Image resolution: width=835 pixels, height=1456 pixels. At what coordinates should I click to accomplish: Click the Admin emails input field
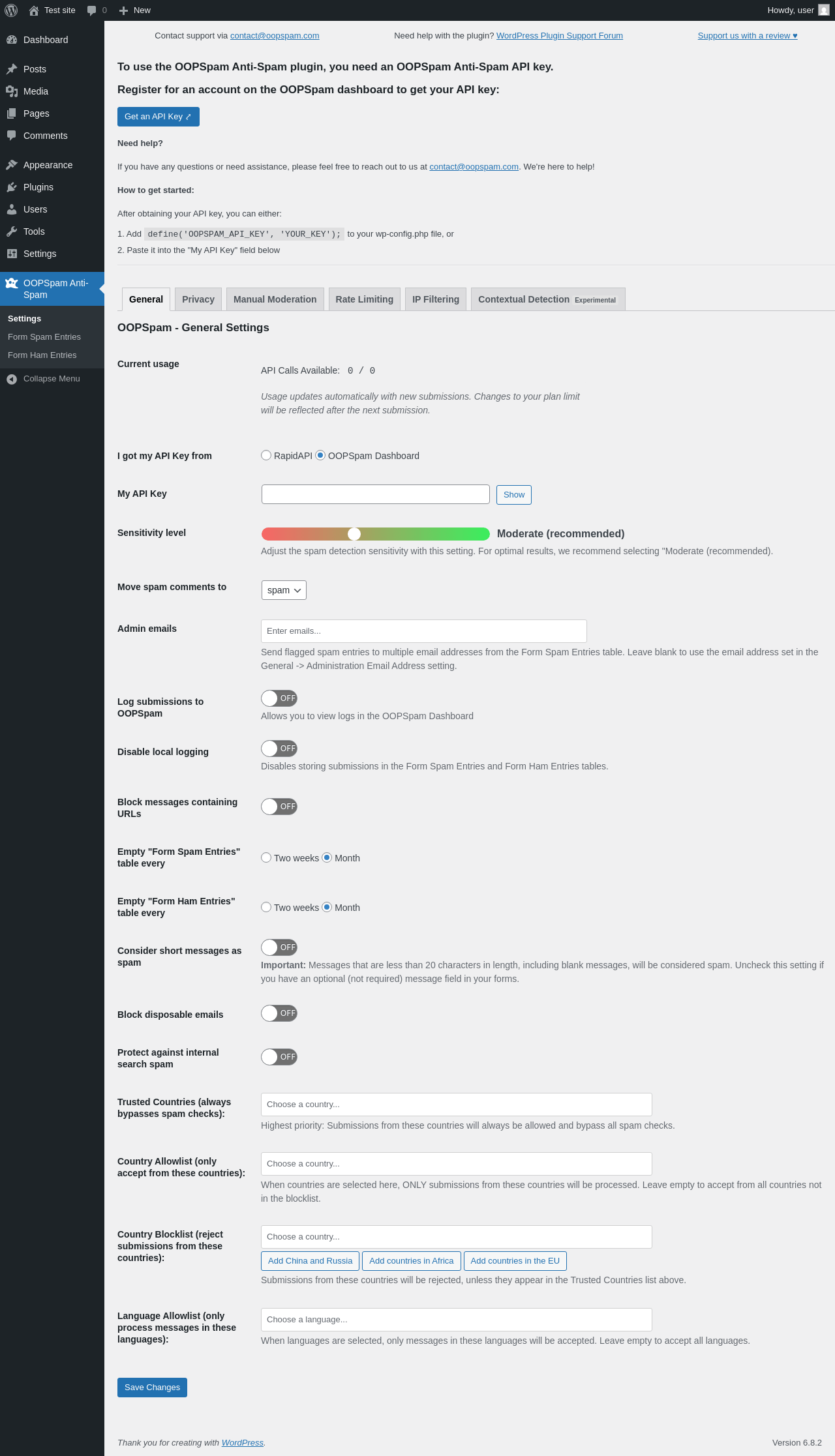pos(424,631)
